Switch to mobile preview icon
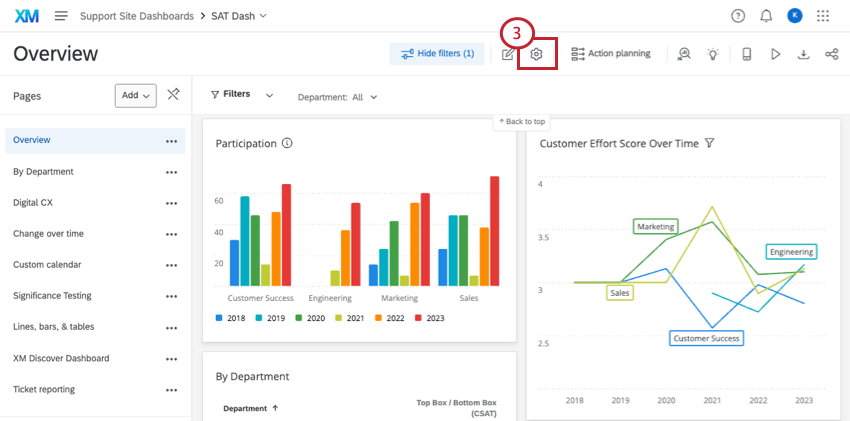The image size is (850, 421). pyautogui.click(x=746, y=54)
